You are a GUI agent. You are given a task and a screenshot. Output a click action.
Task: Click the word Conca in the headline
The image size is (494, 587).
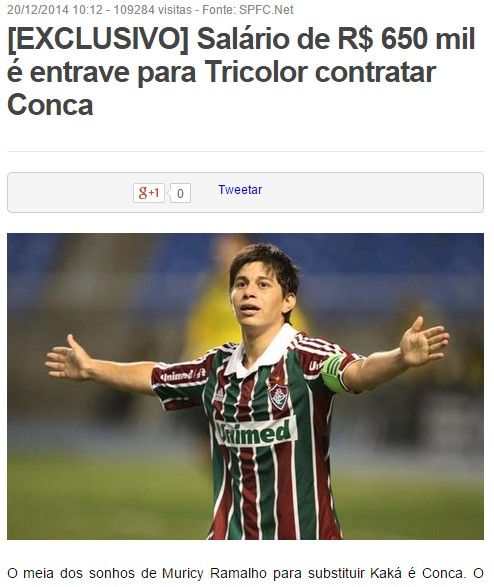[50, 105]
